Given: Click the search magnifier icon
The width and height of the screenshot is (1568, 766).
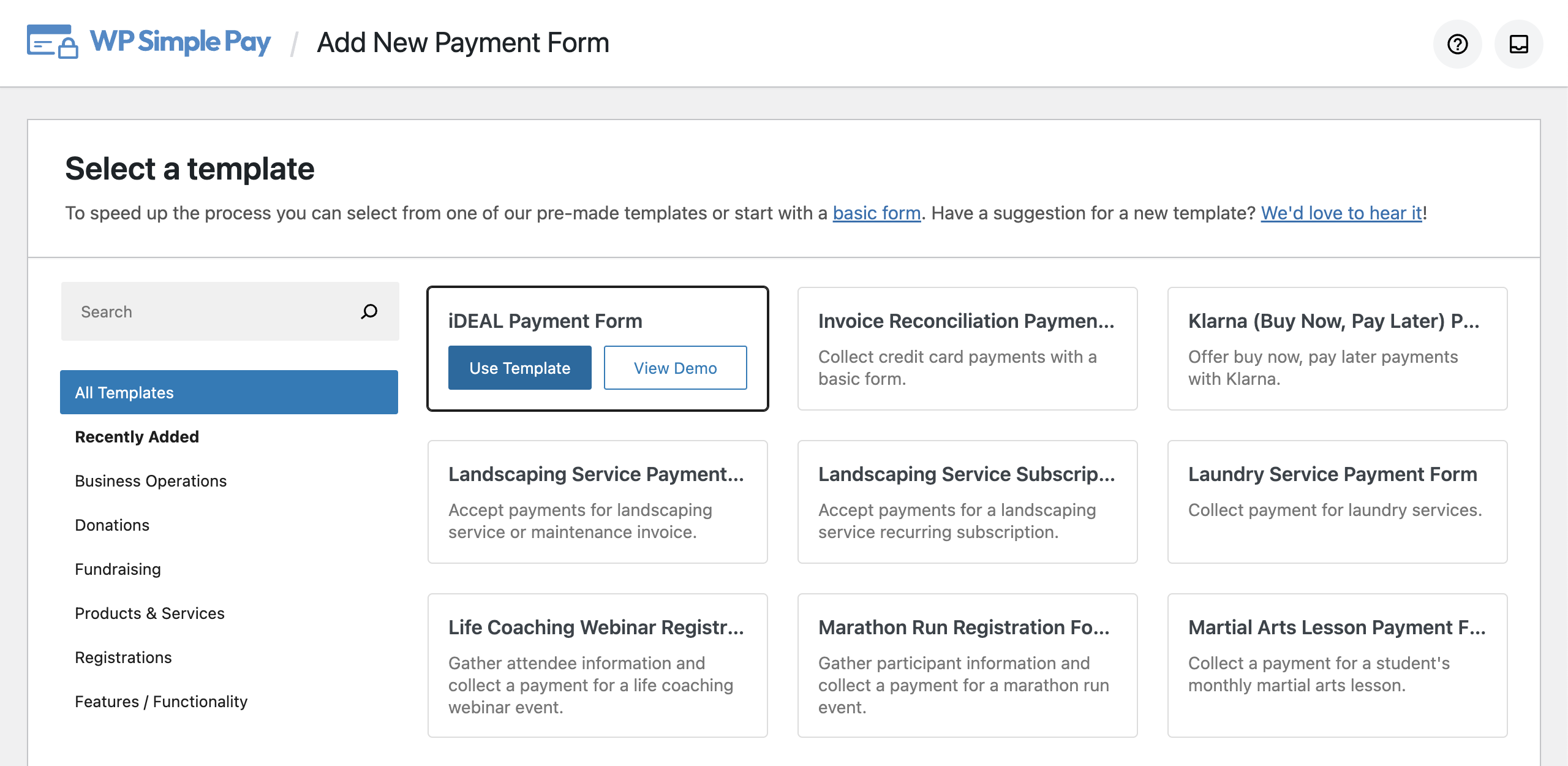Looking at the screenshot, I should pos(368,312).
